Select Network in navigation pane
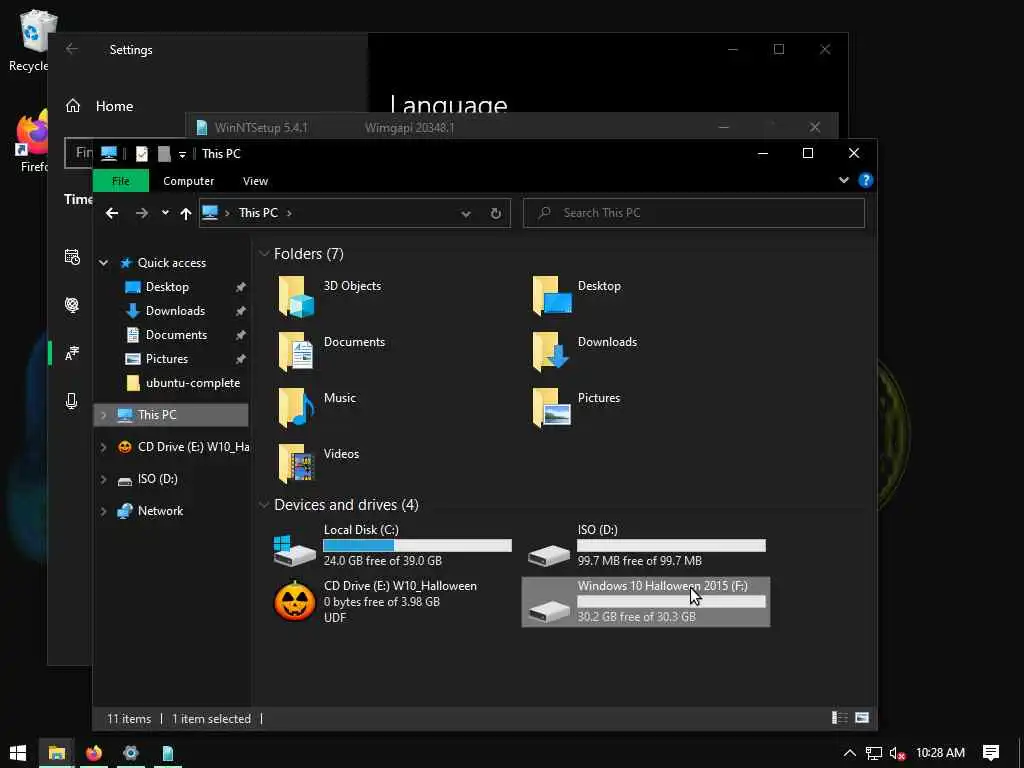The height and width of the screenshot is (768, 1024). [160, 511]
